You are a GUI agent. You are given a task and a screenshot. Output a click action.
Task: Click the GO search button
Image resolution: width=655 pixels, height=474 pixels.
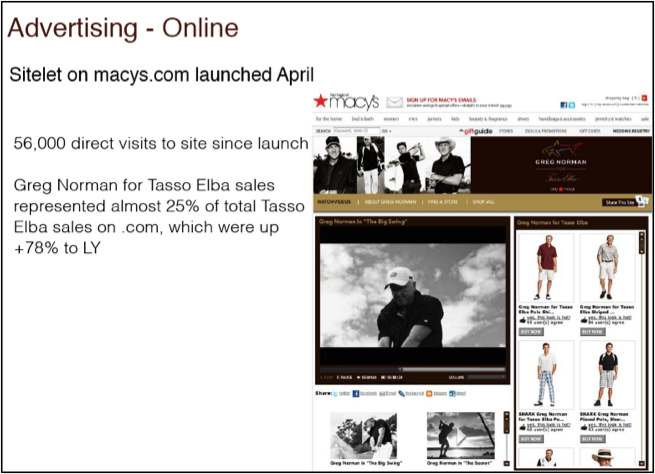pyautogui.click(x=386, y=131)
